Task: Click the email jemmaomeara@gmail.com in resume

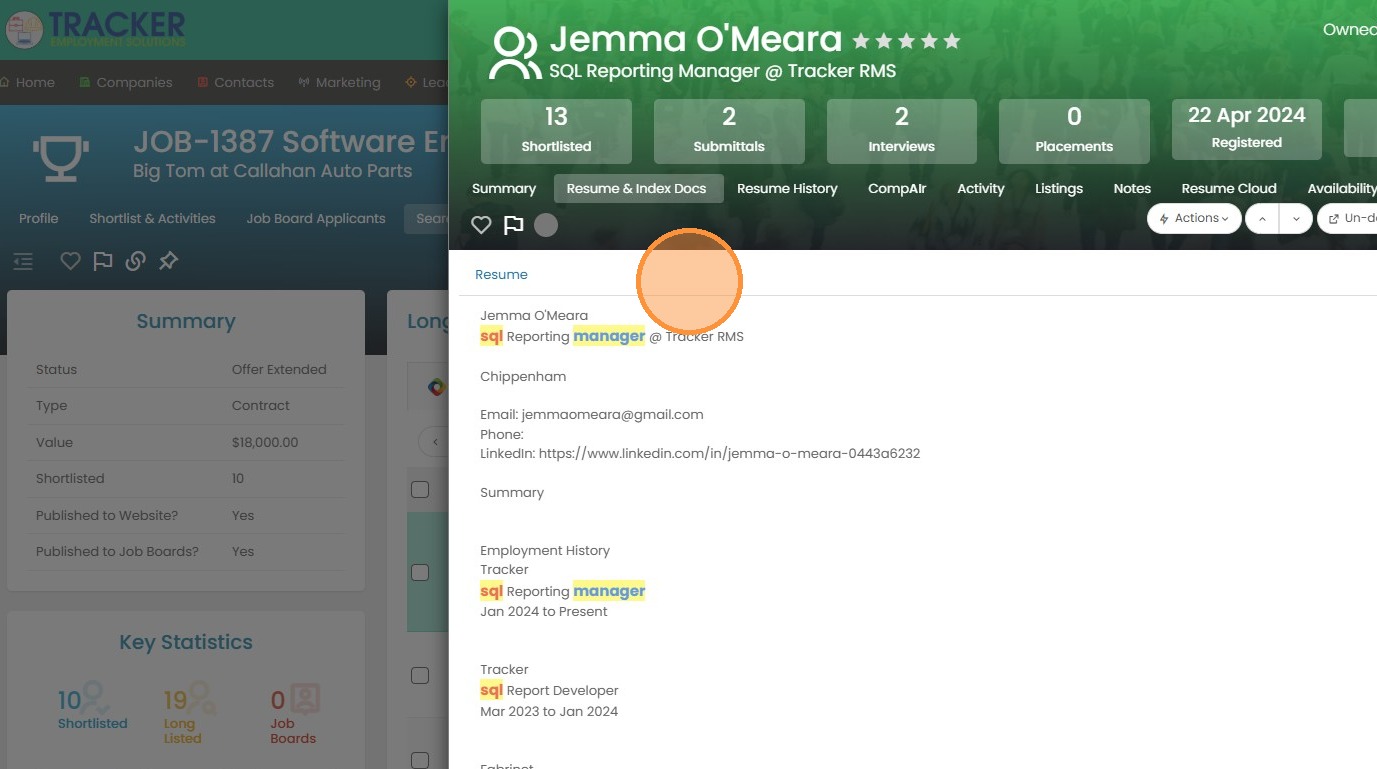Action: 612,414
